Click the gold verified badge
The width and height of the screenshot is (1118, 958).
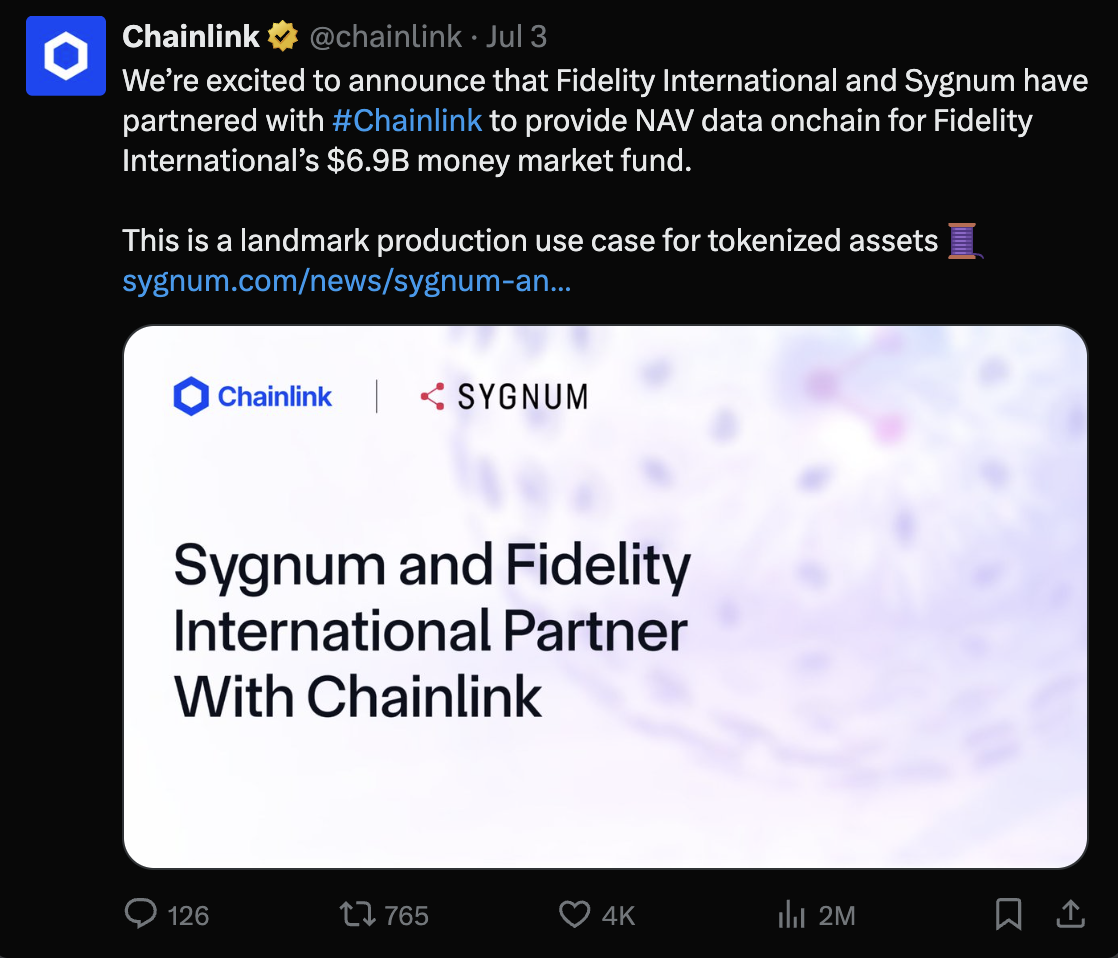[x=283, y=36]
